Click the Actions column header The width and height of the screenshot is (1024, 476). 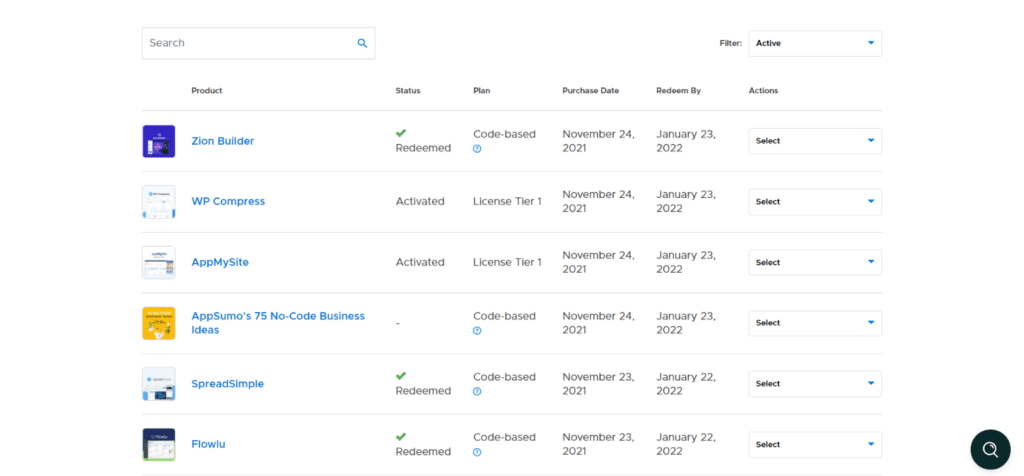click(763, 91)
